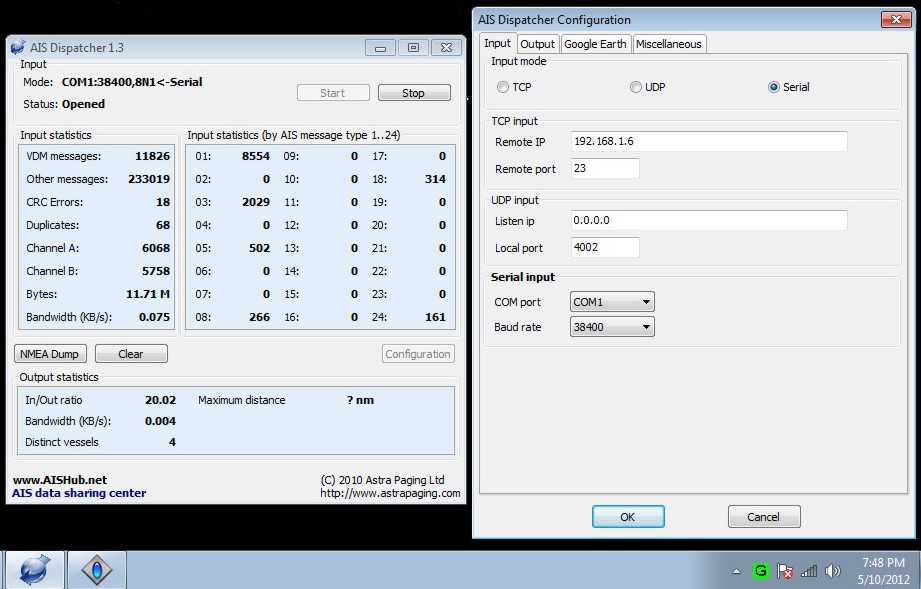Switch to the Input tab
Image resolution: width=921 pixels, height=589 pixels.
[x=498, y=43]
